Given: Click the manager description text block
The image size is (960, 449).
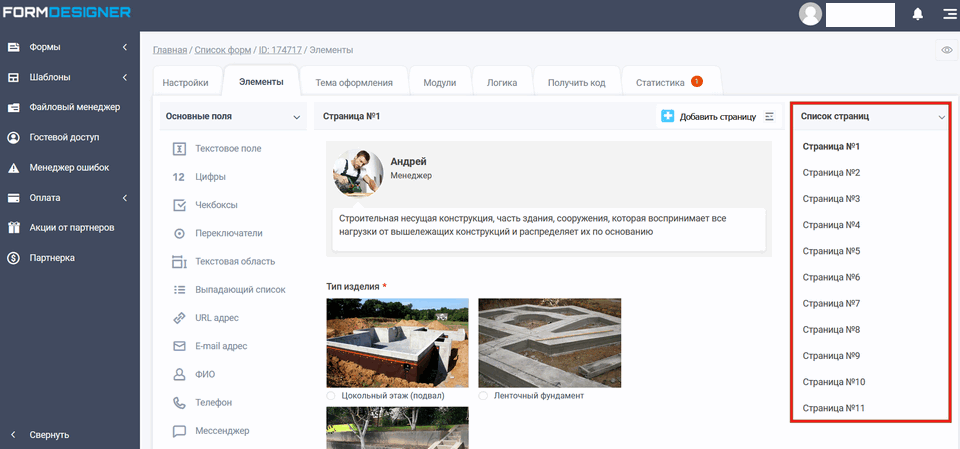Looking at the screenshot, I should point(549,228).
